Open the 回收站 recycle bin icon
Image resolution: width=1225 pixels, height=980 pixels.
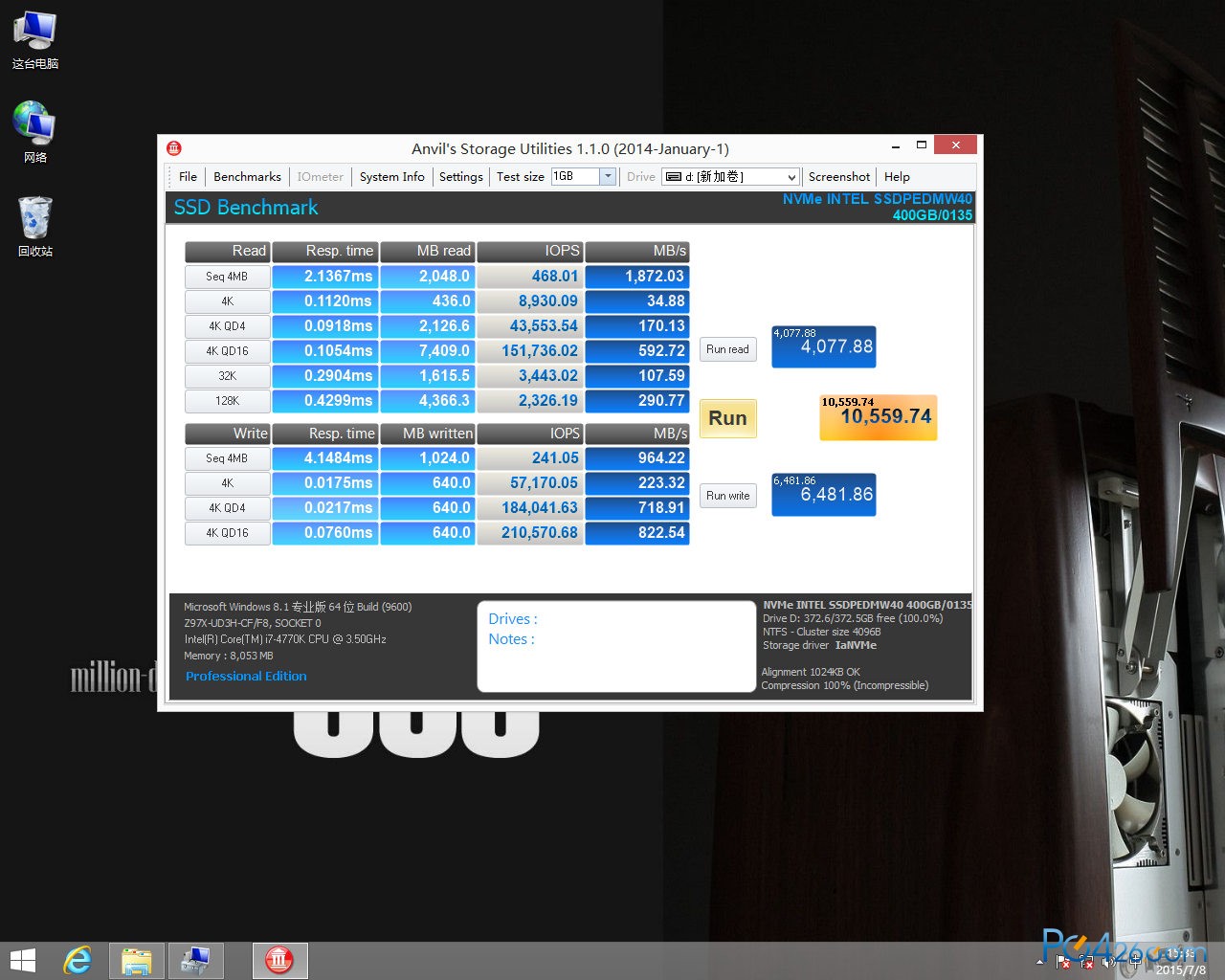click(x=35, y=227)
